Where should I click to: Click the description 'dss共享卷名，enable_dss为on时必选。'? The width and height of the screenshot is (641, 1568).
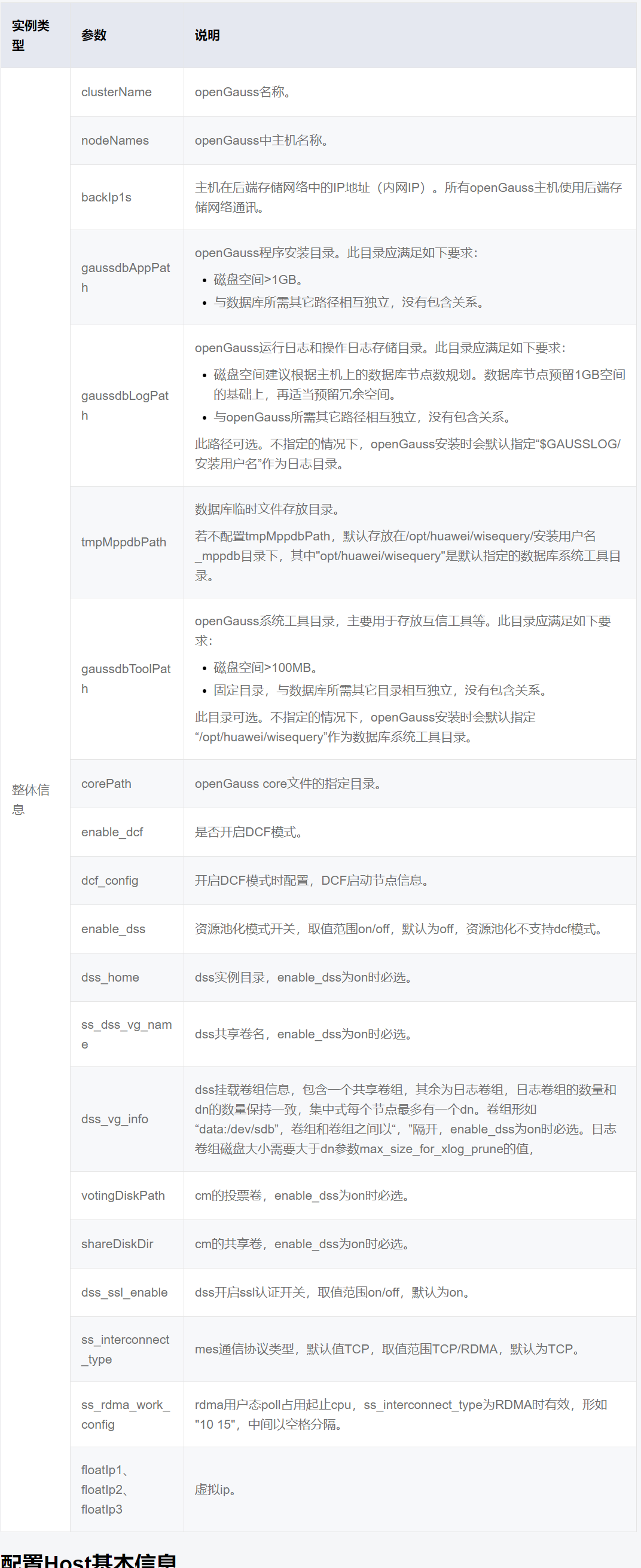(306, 1034)
